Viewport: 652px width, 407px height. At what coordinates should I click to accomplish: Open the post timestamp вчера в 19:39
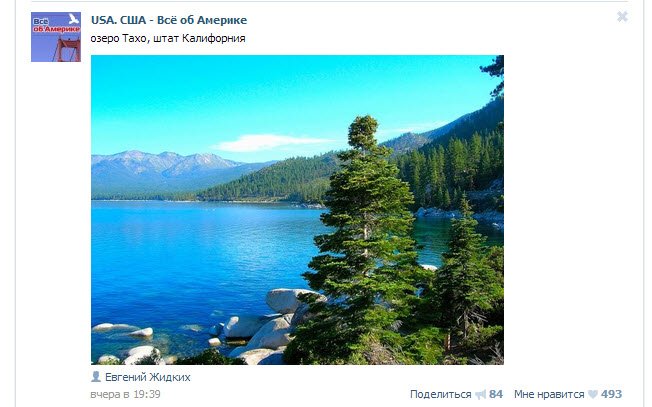tap(125, 395)
